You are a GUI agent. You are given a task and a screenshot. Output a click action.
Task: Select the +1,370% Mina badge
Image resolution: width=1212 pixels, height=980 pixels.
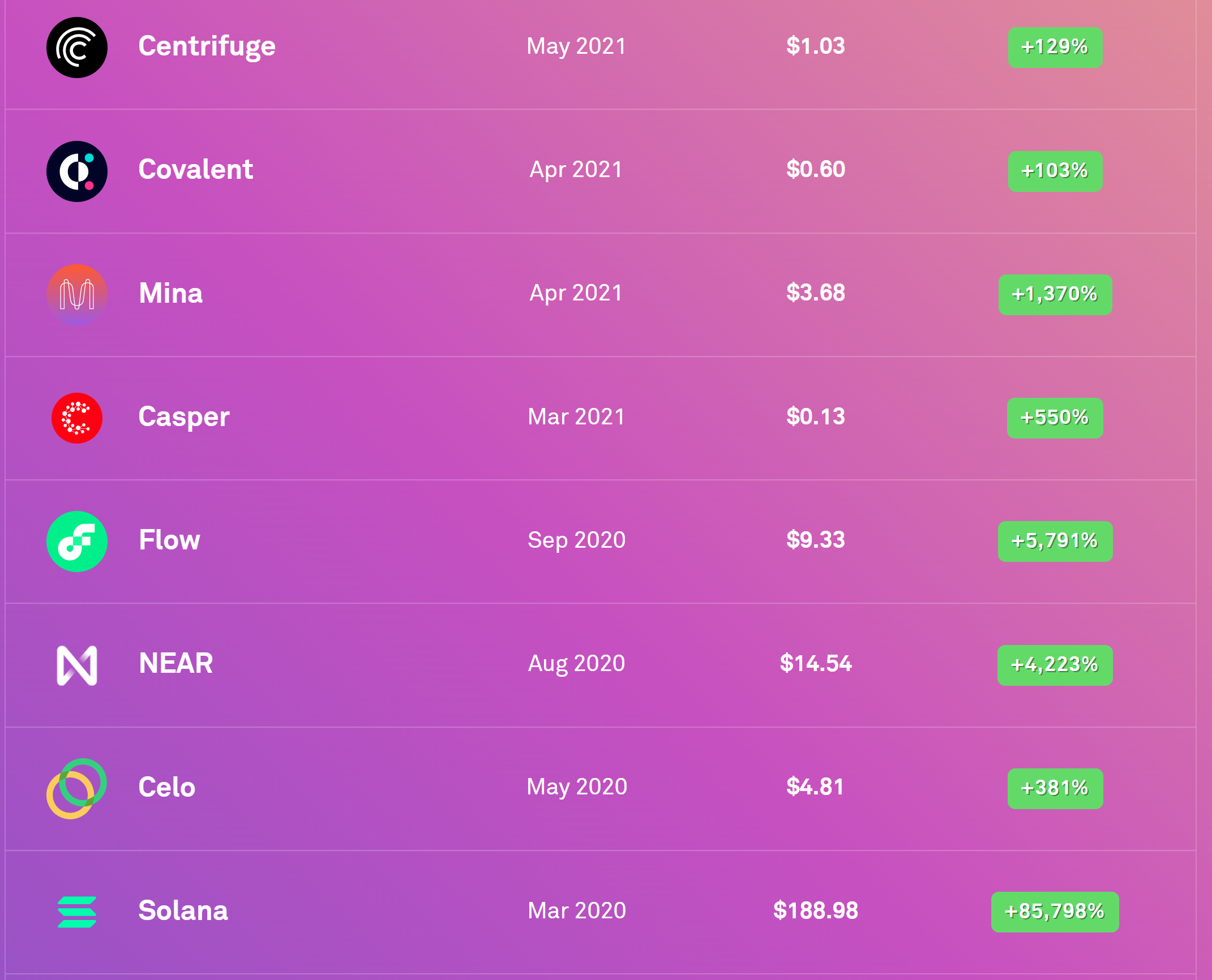(x=1055, y=295)
